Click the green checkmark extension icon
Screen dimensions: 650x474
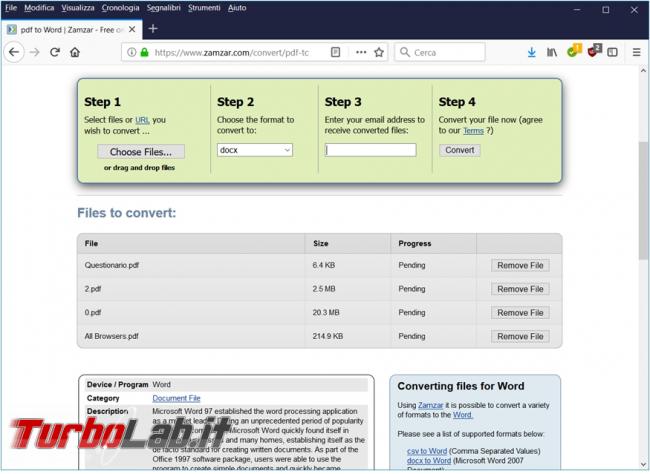(x=573, y=51)
